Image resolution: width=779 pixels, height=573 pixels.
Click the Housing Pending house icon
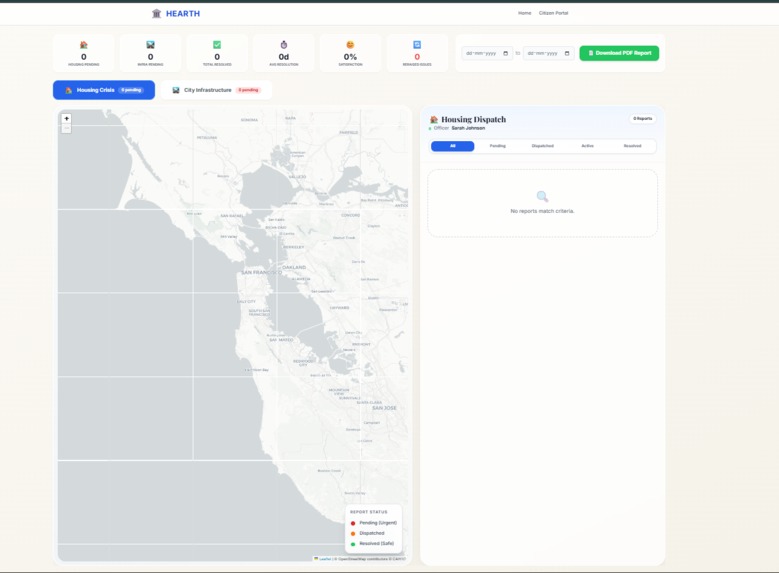pyautogui.click(x=83, y=45)
